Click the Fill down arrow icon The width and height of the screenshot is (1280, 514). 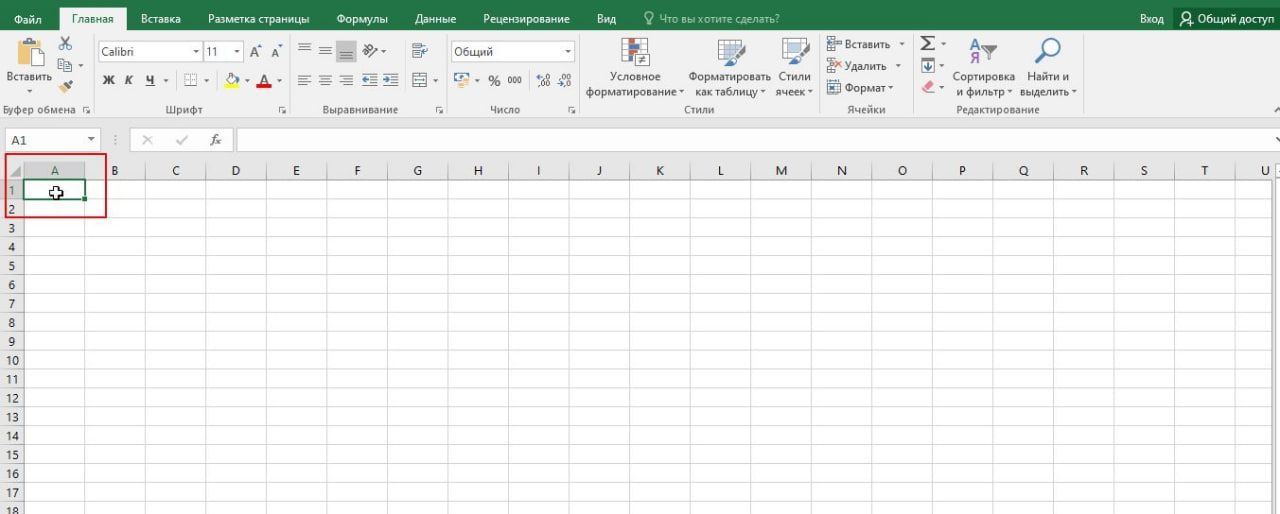[x=927, y=65]
